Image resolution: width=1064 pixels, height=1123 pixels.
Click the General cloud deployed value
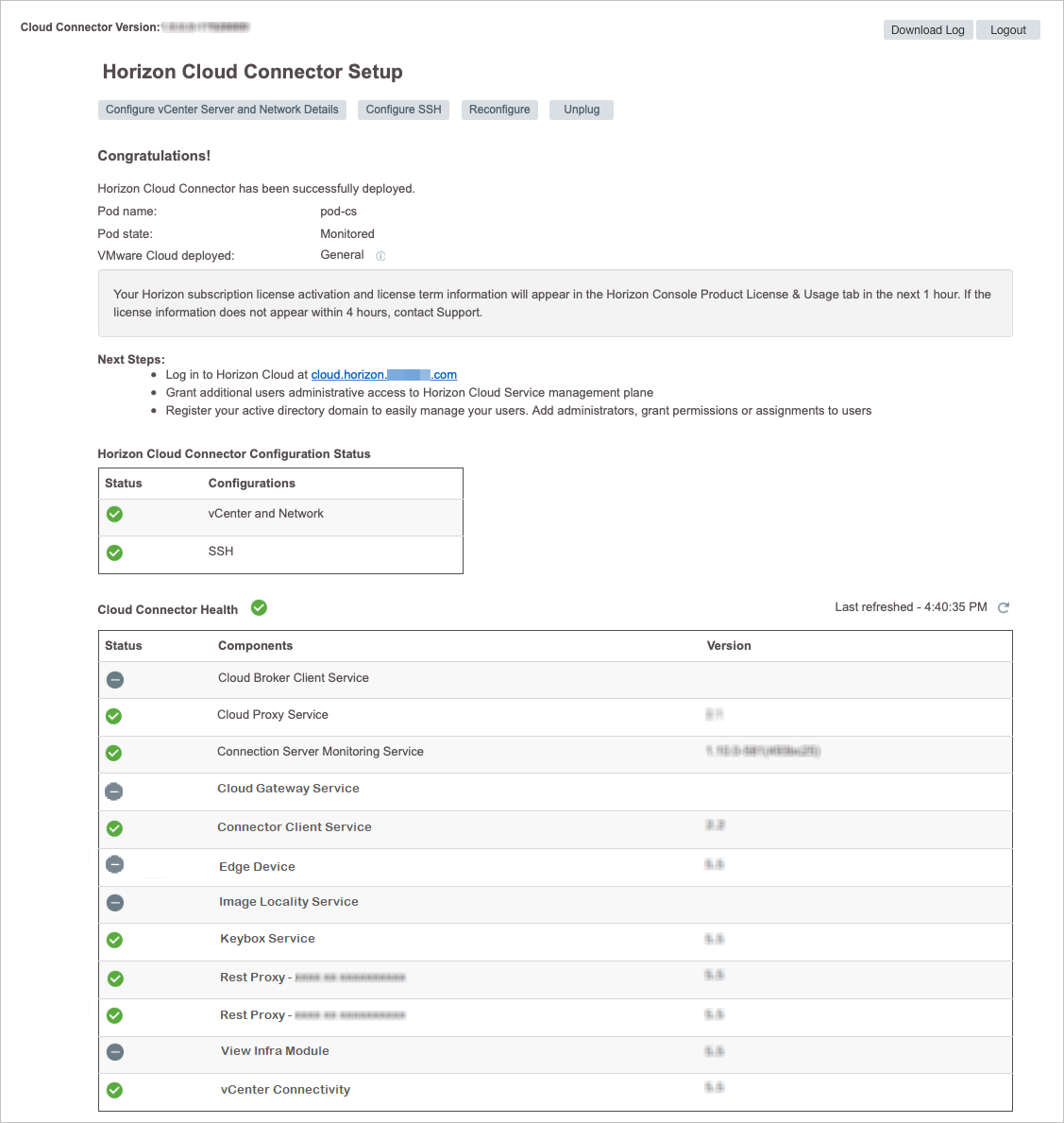(x=342, y=255)
